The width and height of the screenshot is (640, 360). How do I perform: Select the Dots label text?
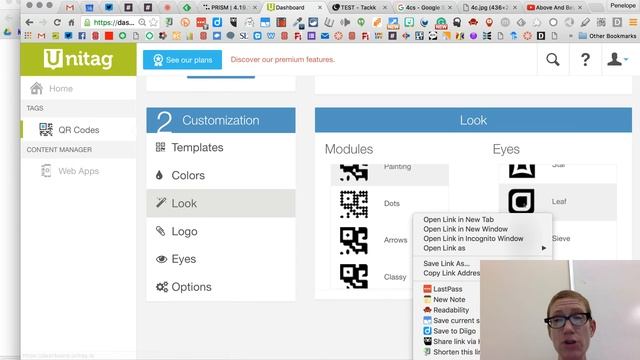[x=391, y=203]
